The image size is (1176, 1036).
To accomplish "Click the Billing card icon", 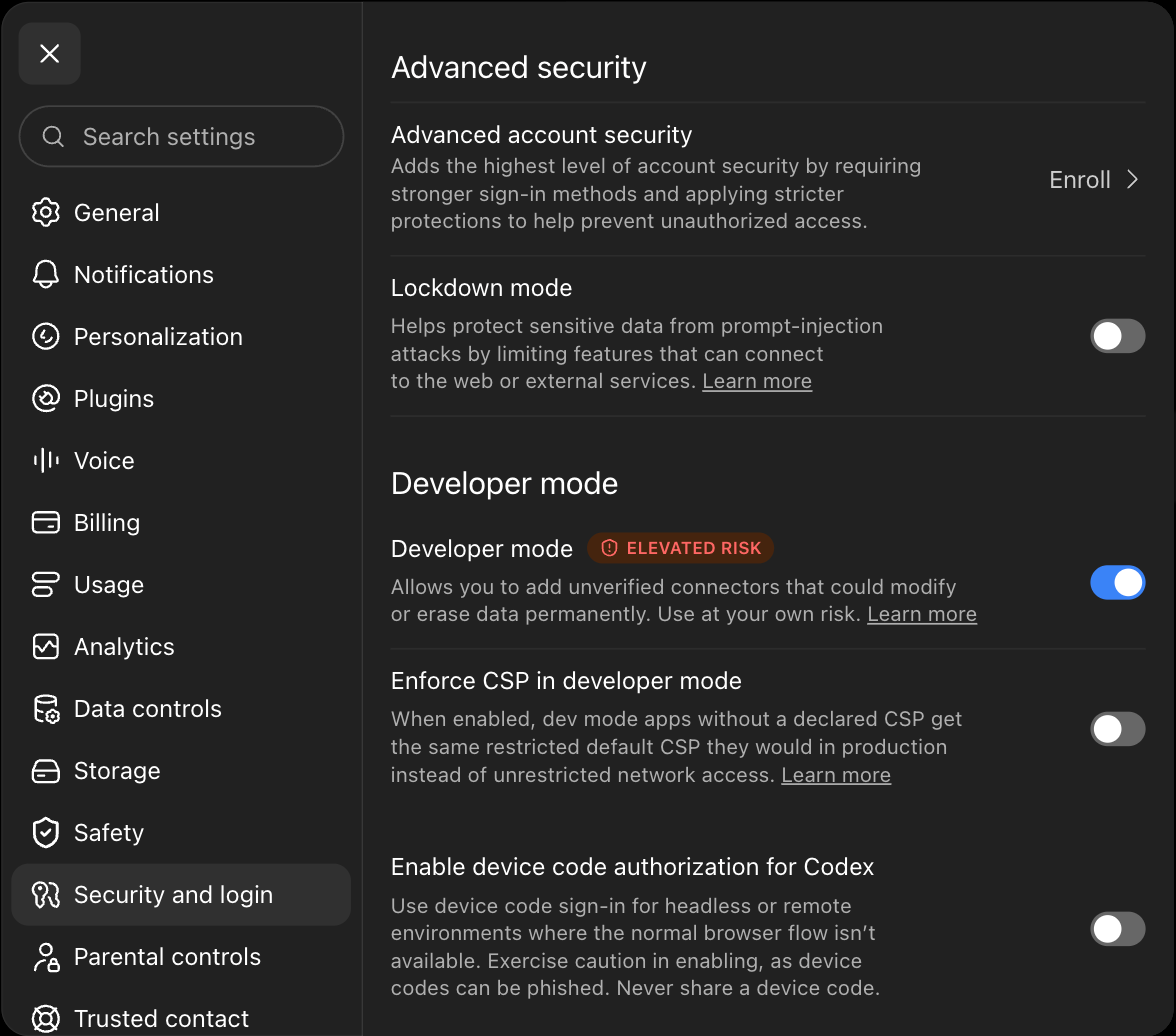I will coord(46,522).
